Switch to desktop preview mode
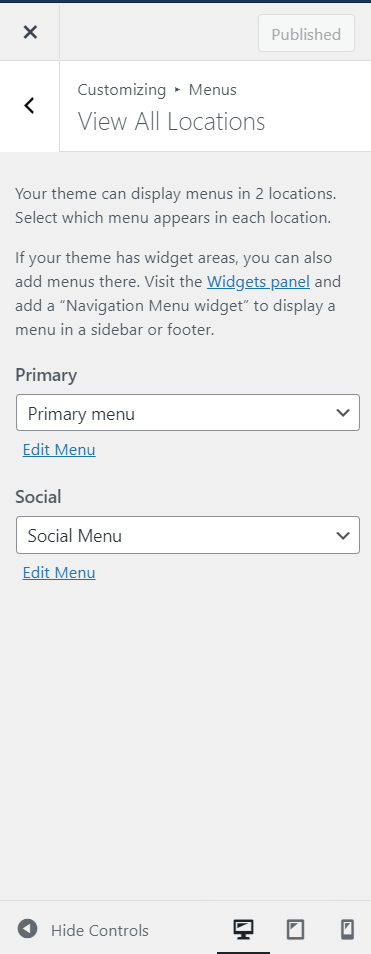Image resolution: width=371 pixels, height=954 pixels. click(243, 929)
